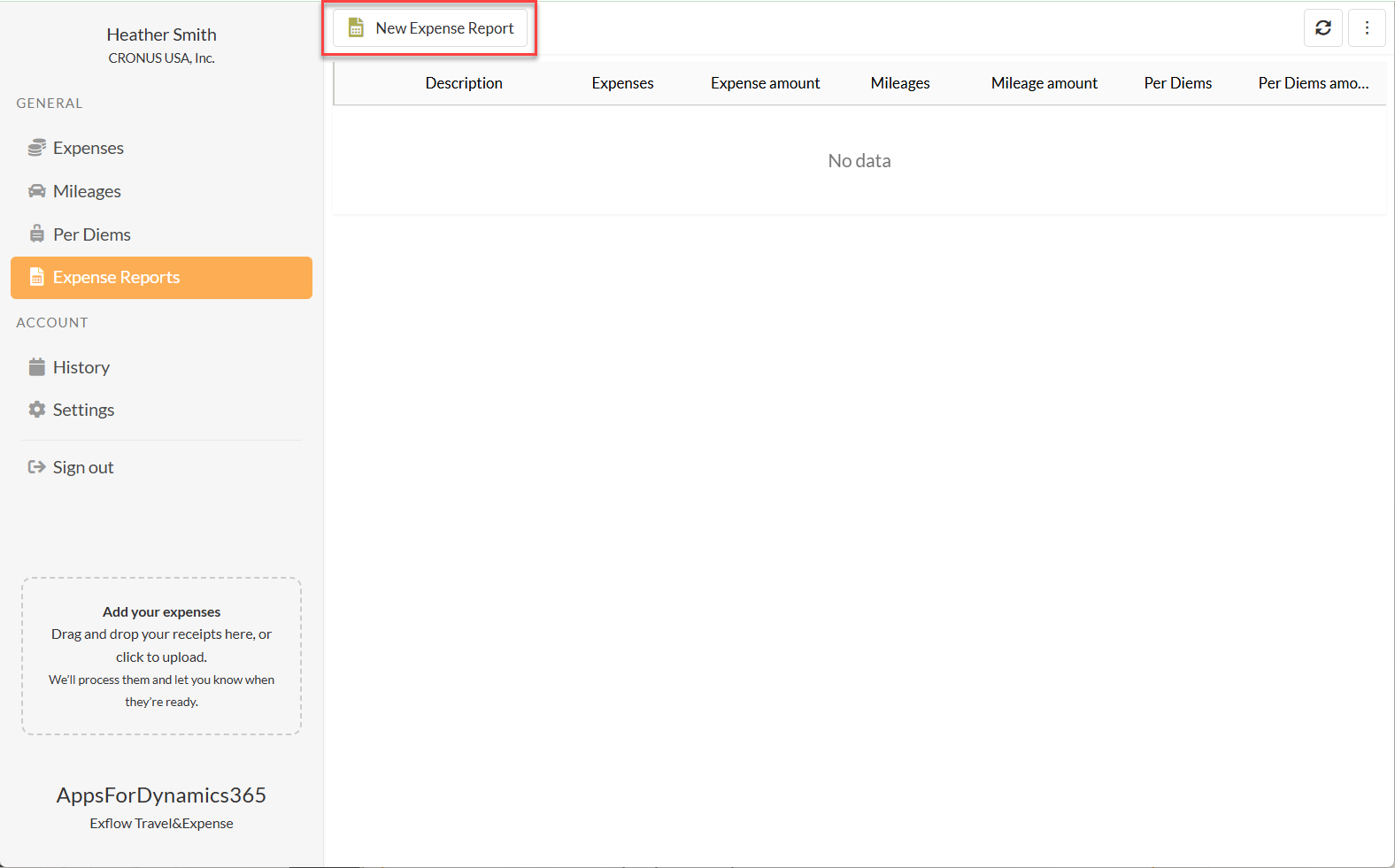This screenshot has width=1395, height=868.
Task: Click the Settings gear icon
Action: (36, 410)
